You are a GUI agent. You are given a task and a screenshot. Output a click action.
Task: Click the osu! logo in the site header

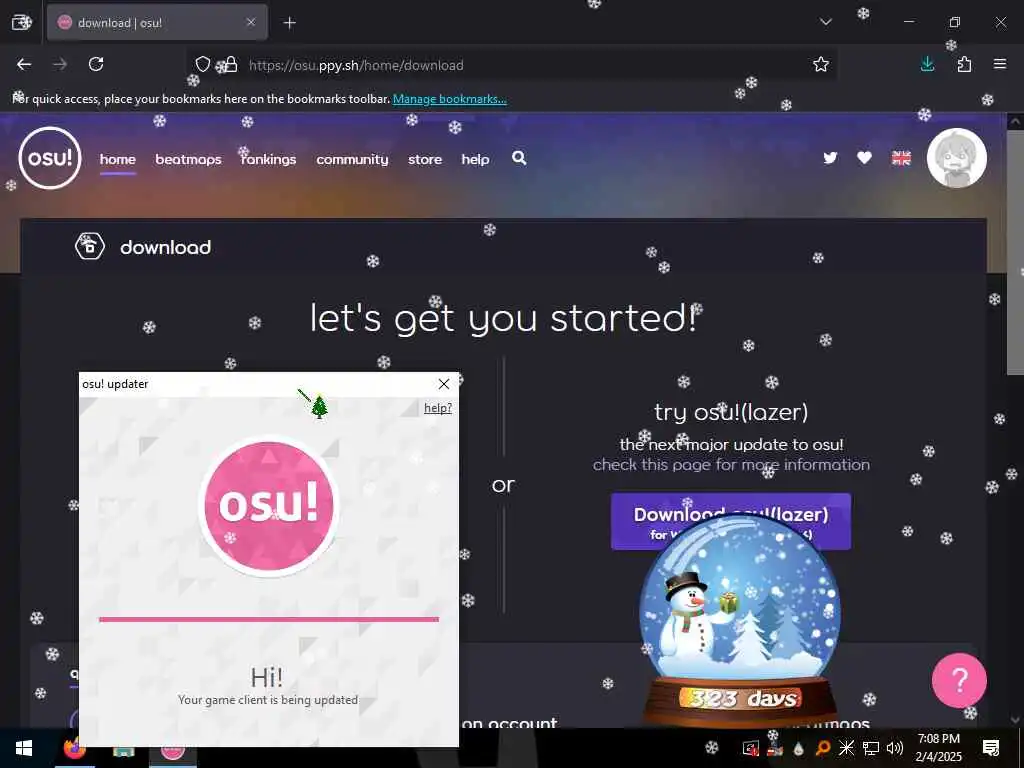tap(50, 158)
